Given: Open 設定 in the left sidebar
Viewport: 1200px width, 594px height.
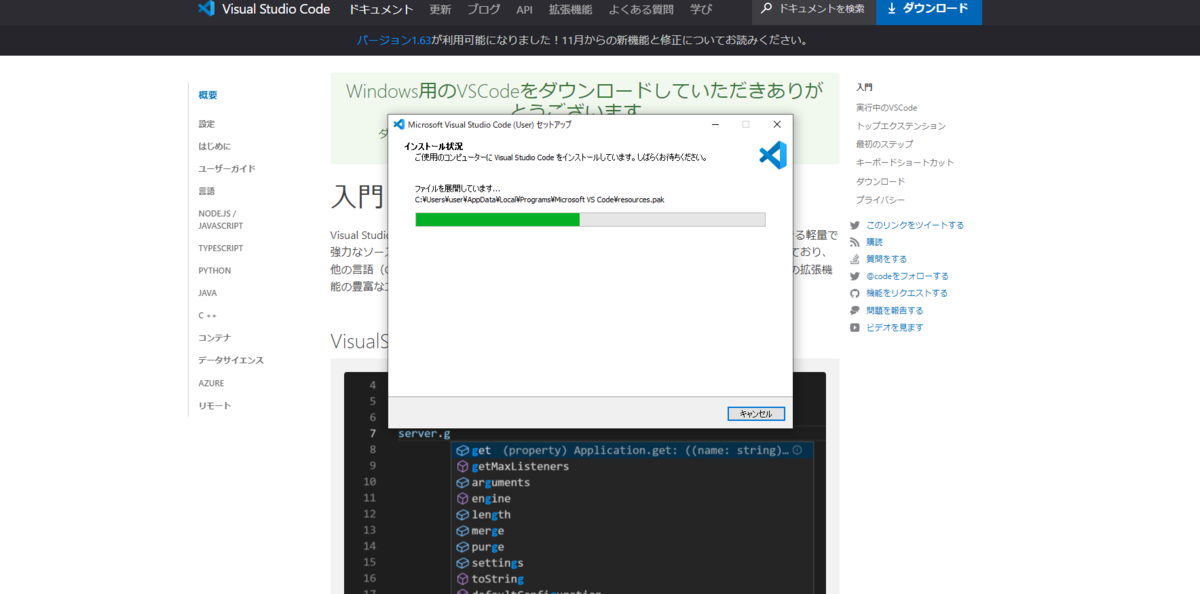Looking at the screenshot, I should point(207,124).
